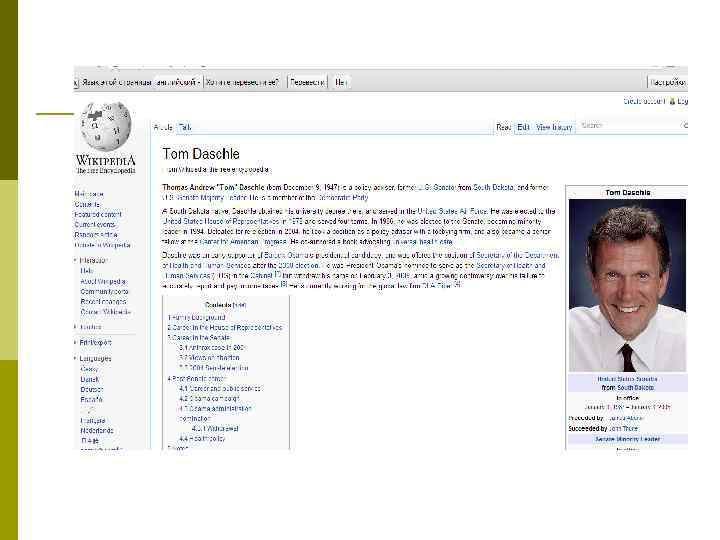This screenshot has width=720, height=540.
Task: Click the Wikipedia globe logo
Action: tap(106, 127)
